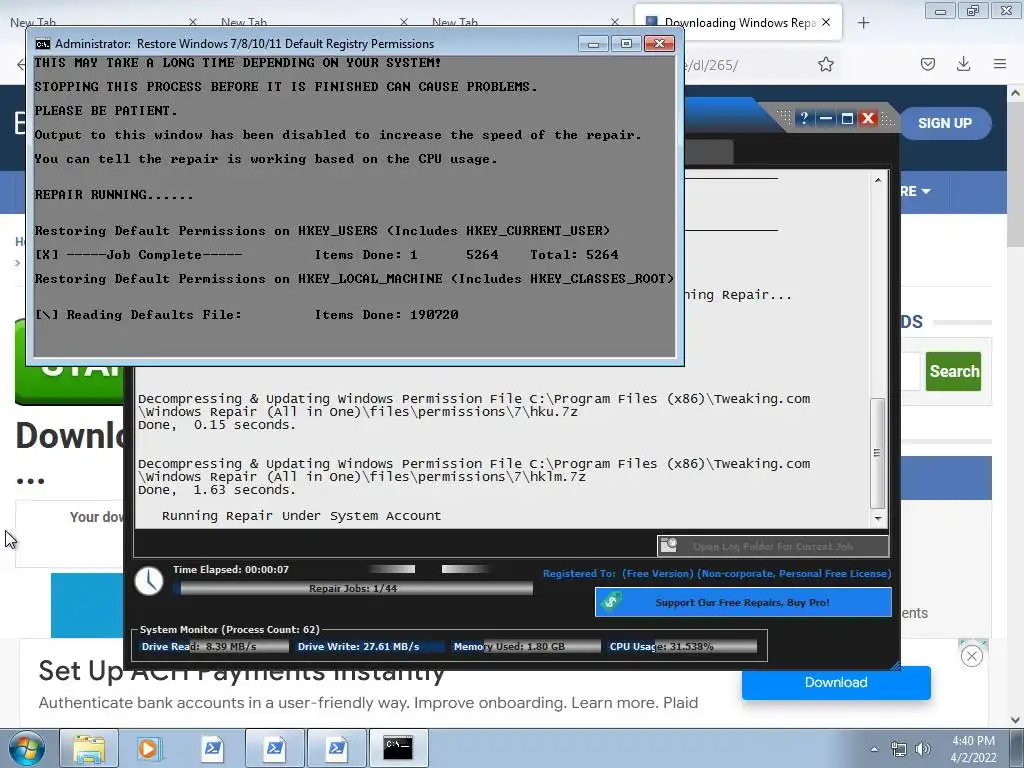Click the network tray icon
Viewport: 1024px width, 768px height.
(x=899, y=749)
